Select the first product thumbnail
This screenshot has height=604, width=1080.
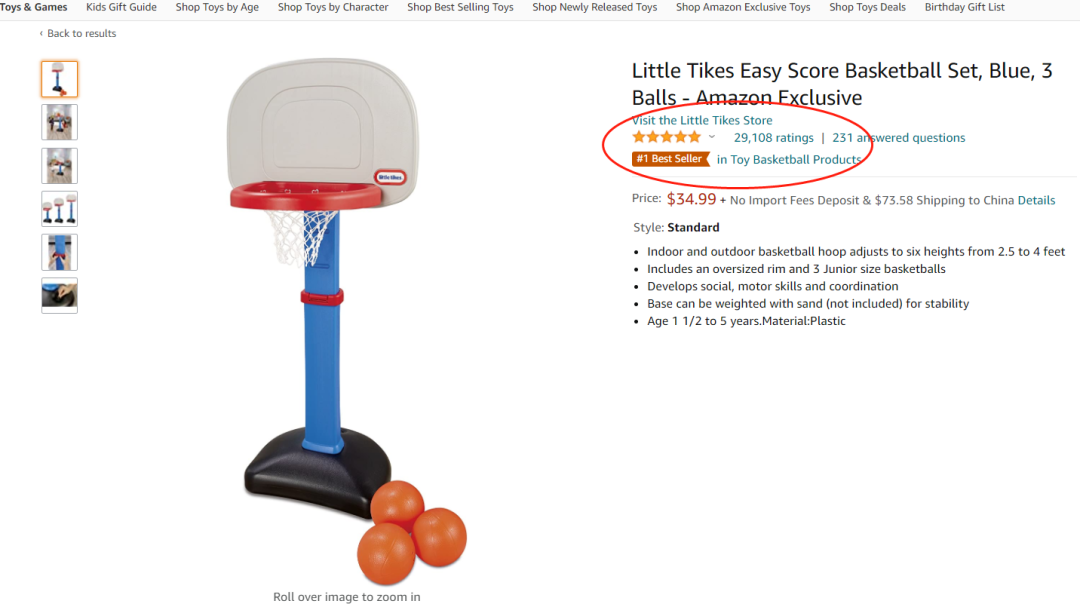point(59,79)
